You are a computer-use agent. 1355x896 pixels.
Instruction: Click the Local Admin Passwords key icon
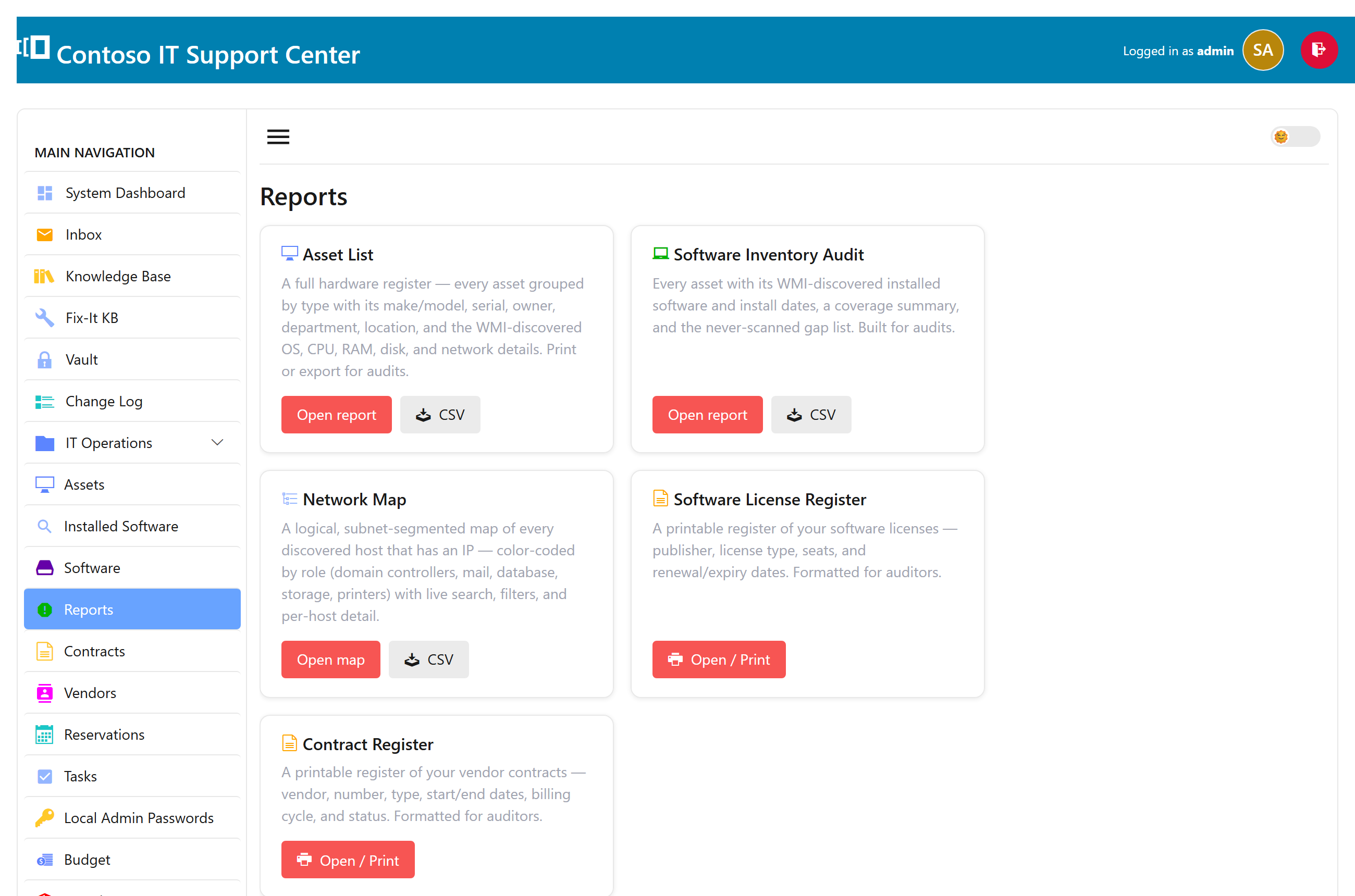pyautogui.click(x=45, y=818)
